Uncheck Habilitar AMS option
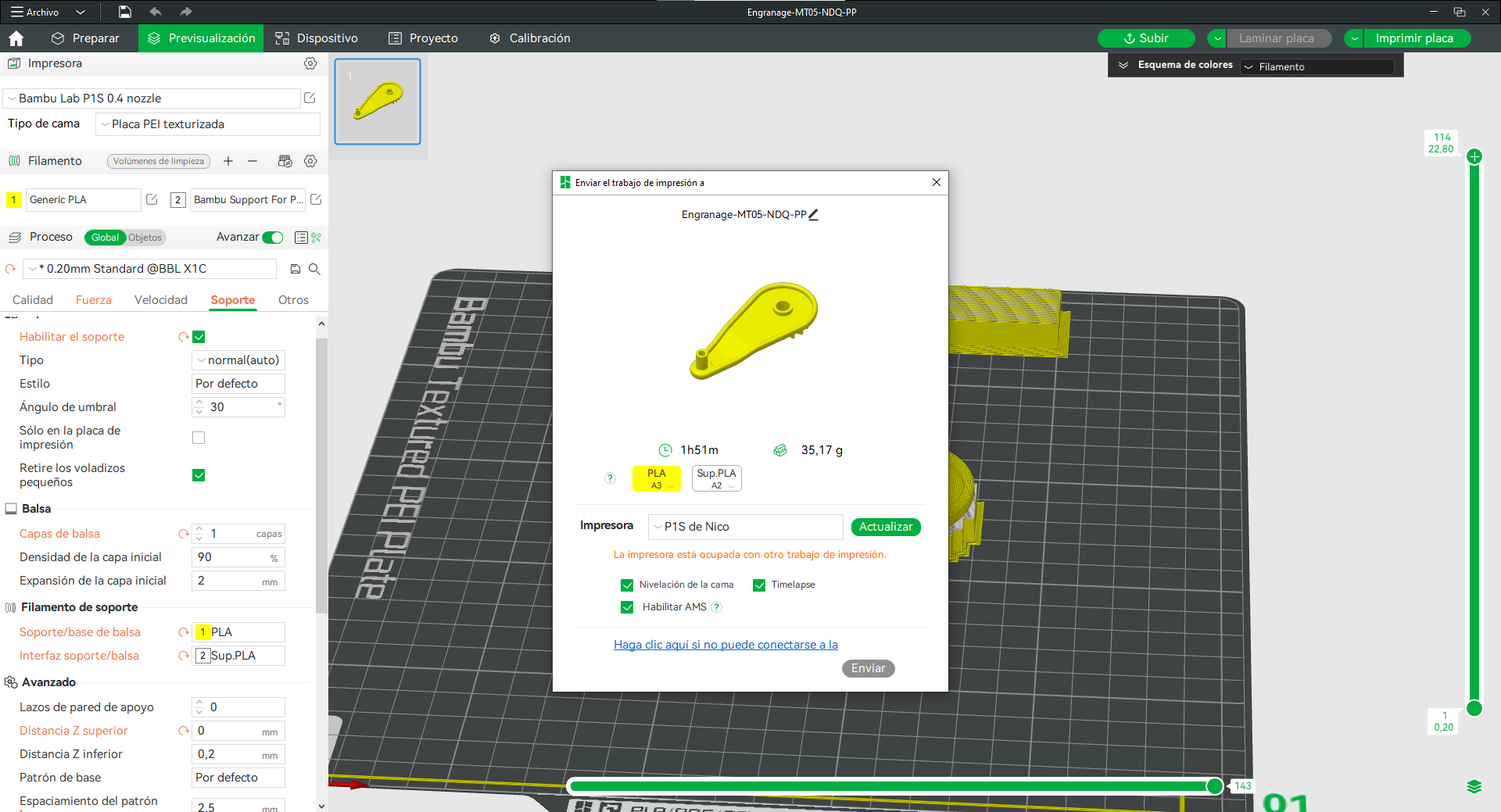 point(627,607)
